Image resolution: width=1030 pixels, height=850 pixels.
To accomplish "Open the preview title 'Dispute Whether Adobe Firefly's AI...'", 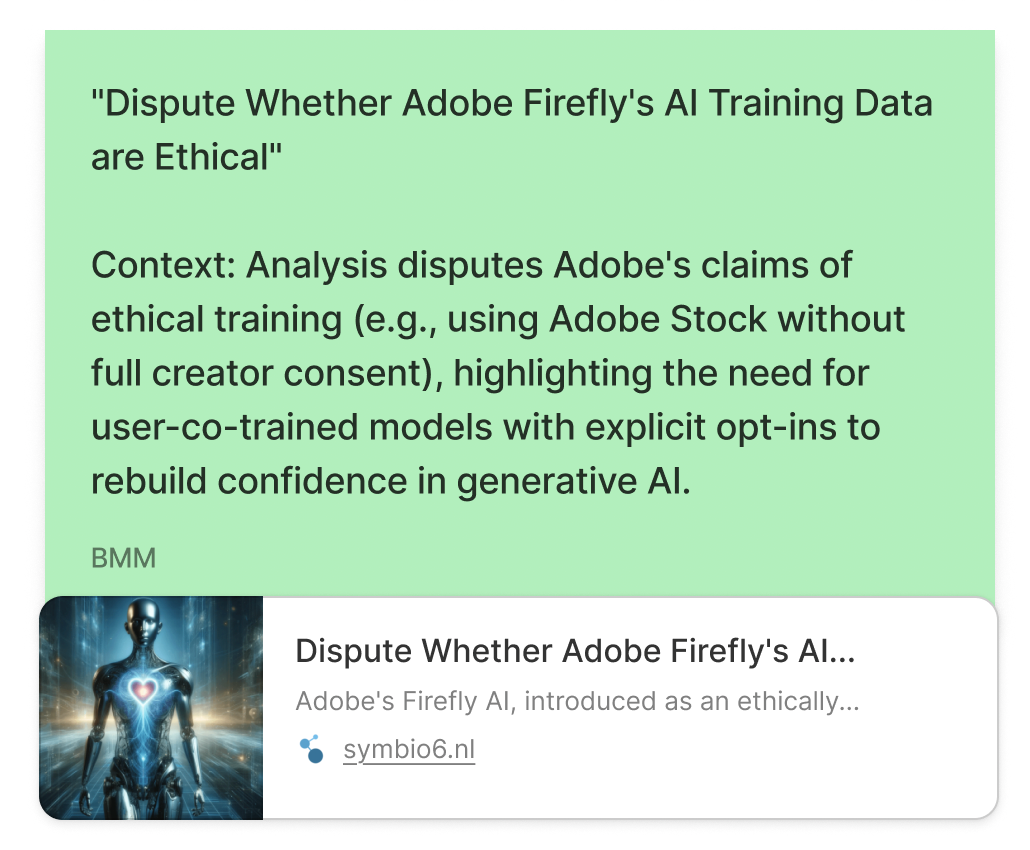I will click(x=575, y=651).
